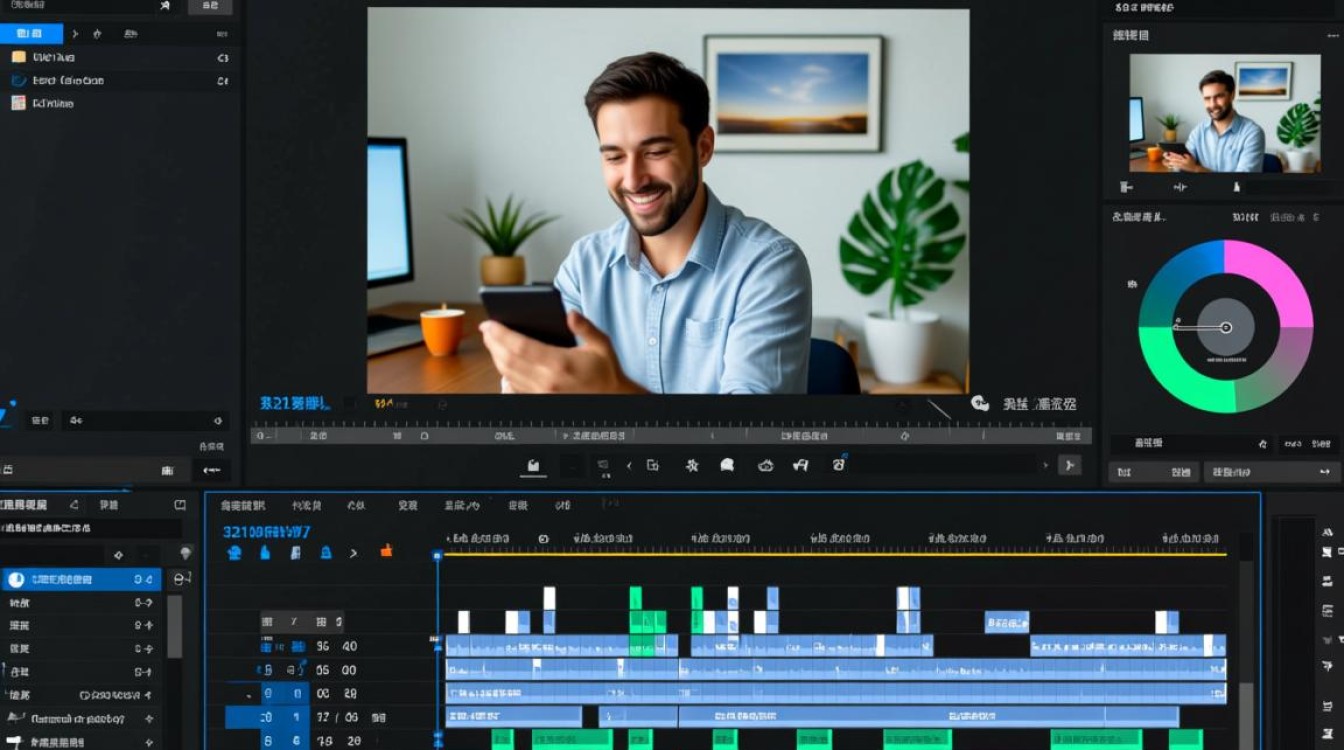This screenshot has width=1344, height=750.
Task: Select the yellow folder icon in the project panel
Action: pos(18,57)
